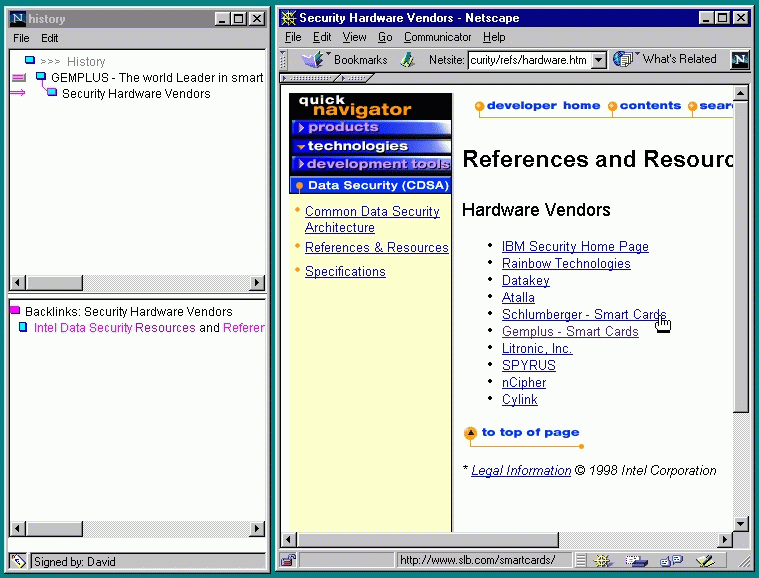Click inside the Netsite URL field
759x578 pixels.
pyautogui.click(x=529, y=60)
